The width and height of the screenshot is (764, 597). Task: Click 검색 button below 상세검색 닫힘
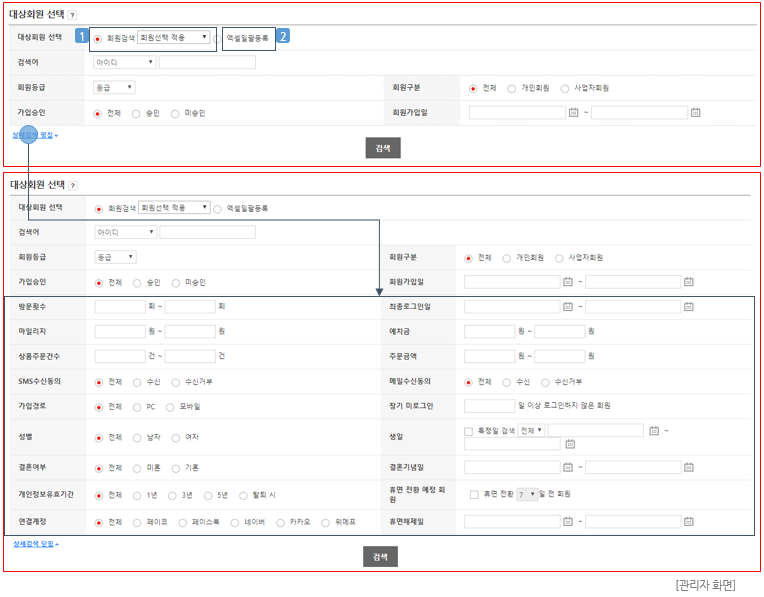click(x=380, y=557)
